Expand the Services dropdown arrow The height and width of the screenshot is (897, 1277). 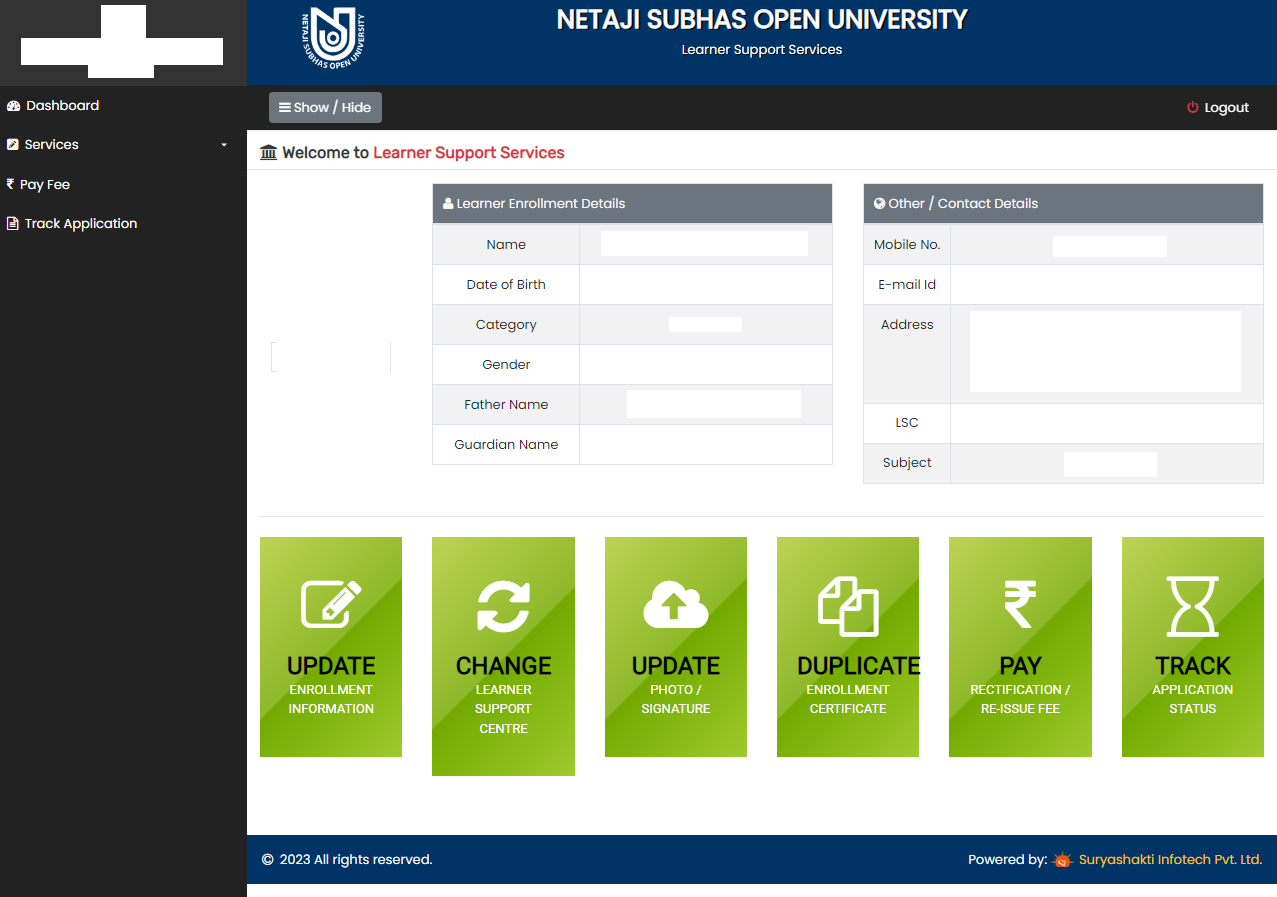click(224, 145)
